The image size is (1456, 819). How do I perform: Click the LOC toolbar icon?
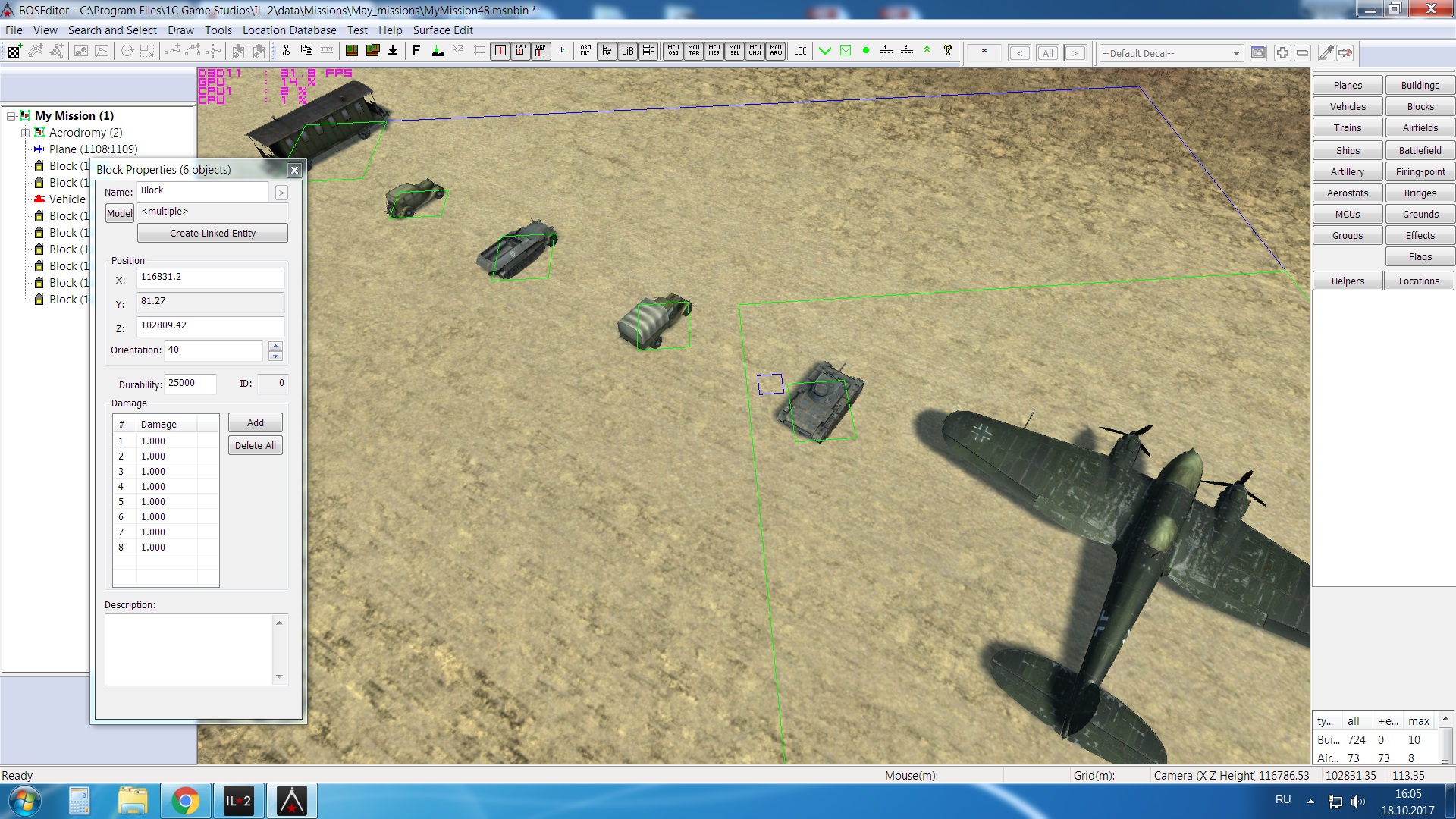coord(800,51)
